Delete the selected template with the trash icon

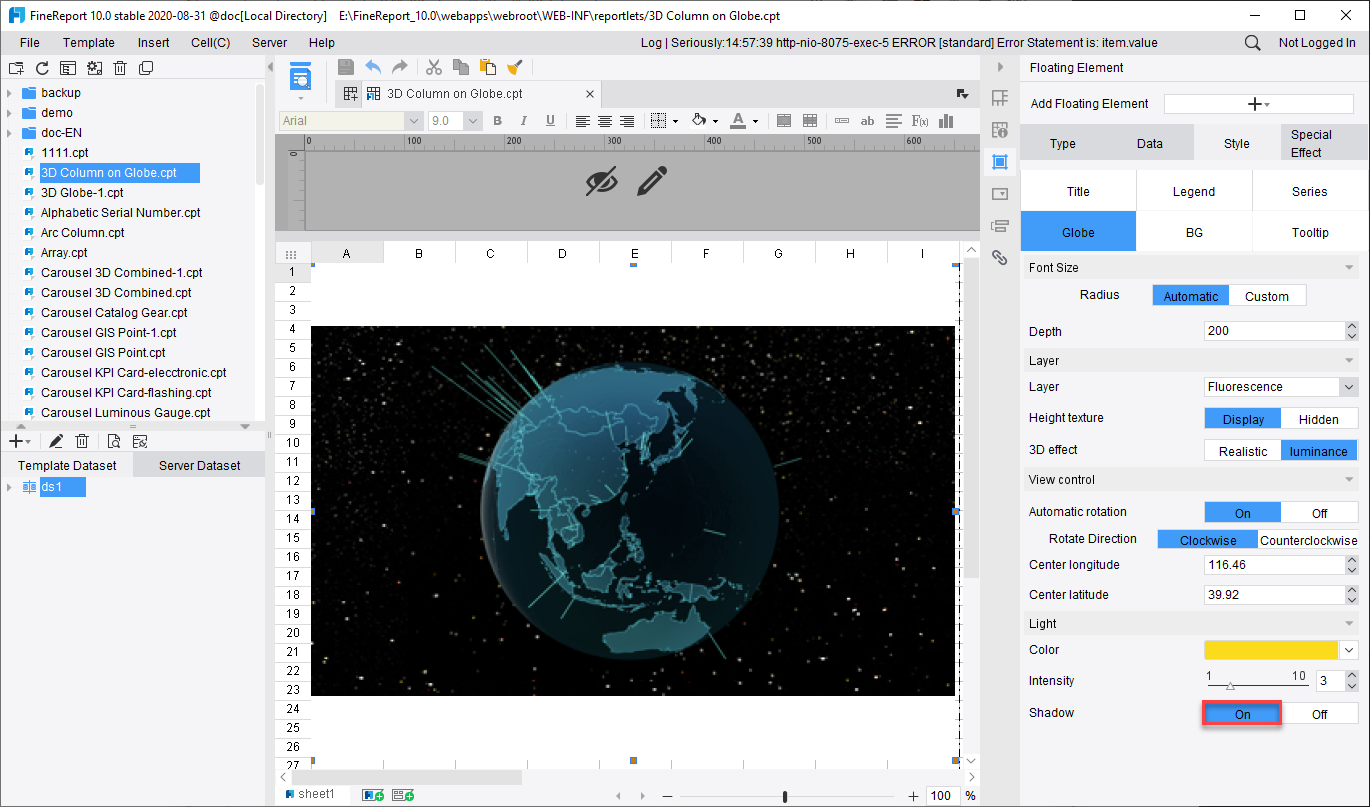120,68
